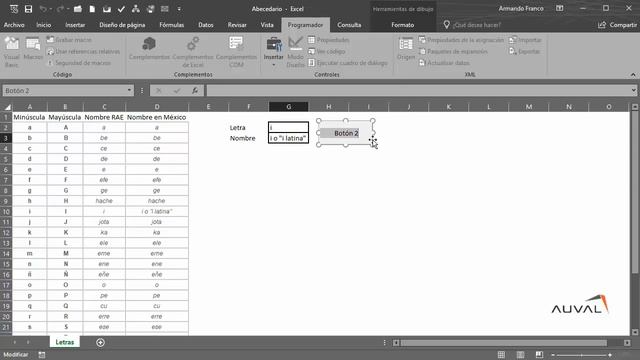This screenshot has height=360, width=640.
Task: Click the horizontal scrollbar track
Action: pos(511,342)
